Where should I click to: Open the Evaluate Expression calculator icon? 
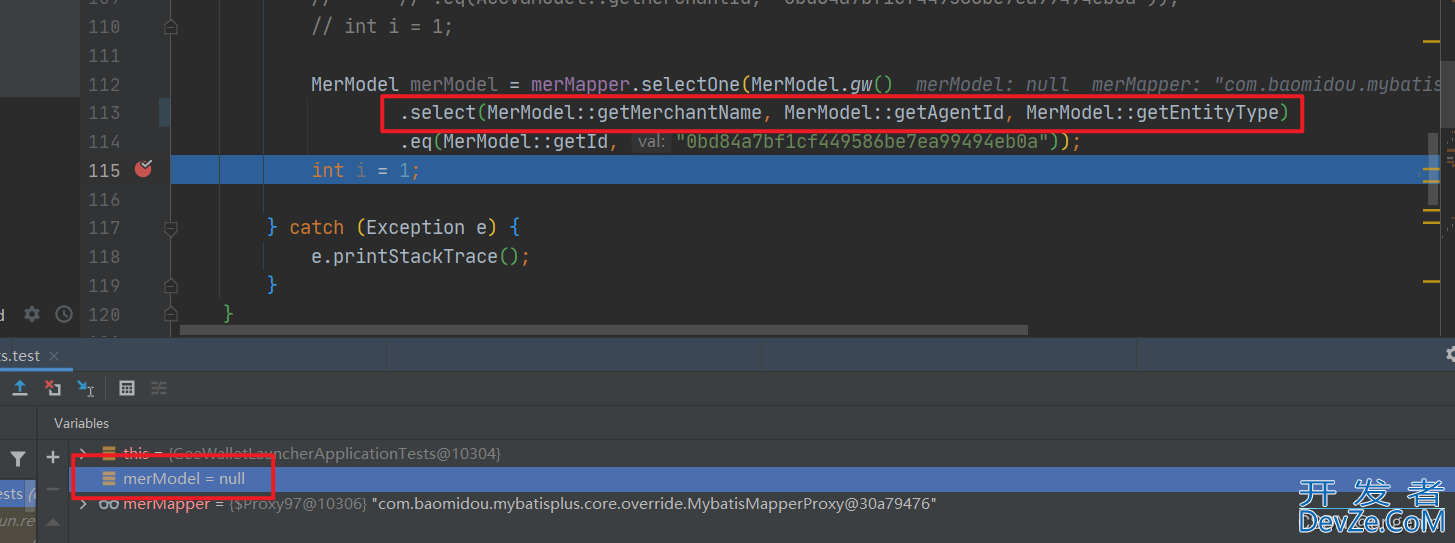127,388
